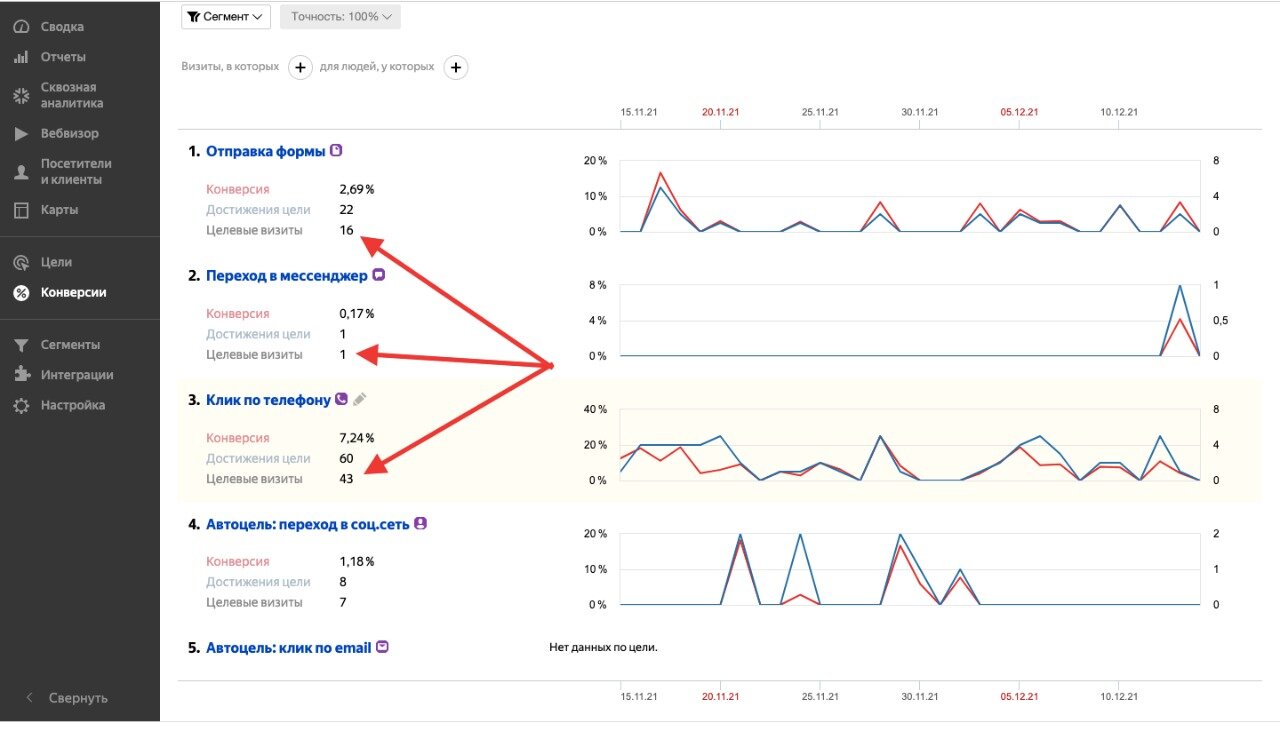Click the Интеграции puzzle icon

(x=21, y=375)
